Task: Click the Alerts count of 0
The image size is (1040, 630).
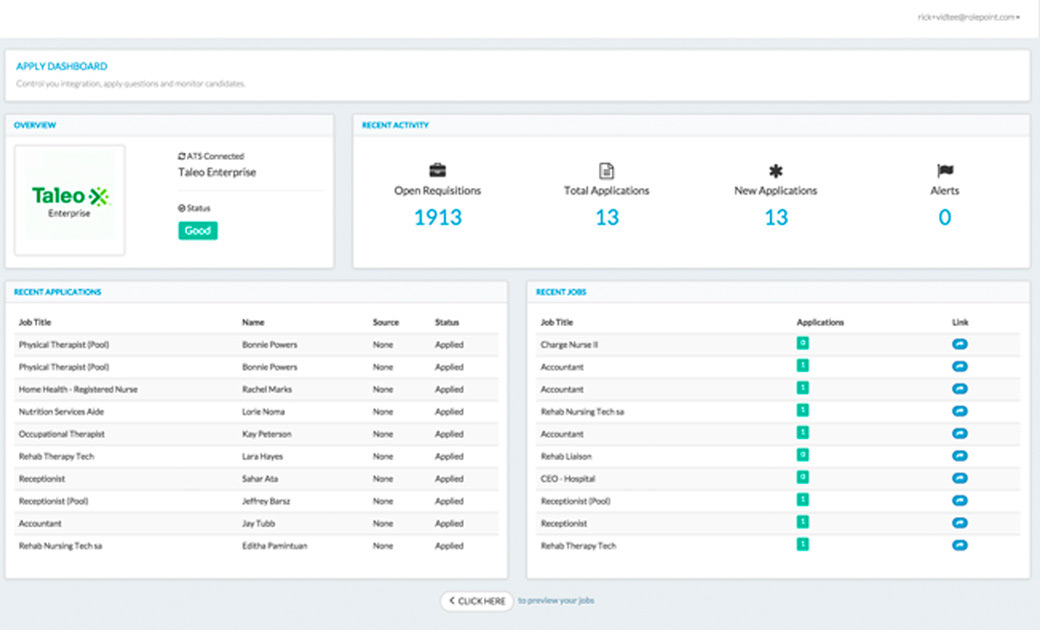Action: (944, 217)
